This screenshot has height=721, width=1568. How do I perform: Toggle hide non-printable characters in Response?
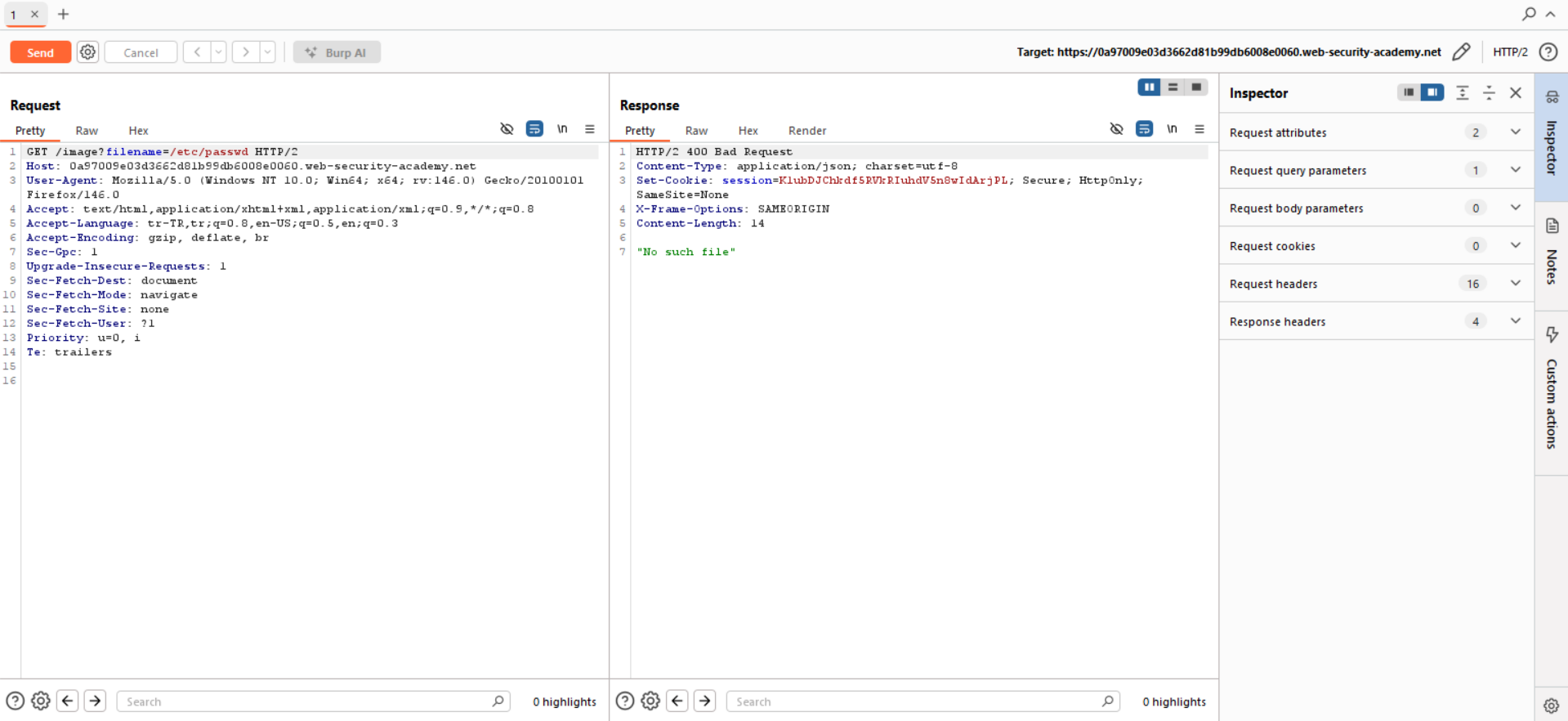click(x=1116, y=129)
